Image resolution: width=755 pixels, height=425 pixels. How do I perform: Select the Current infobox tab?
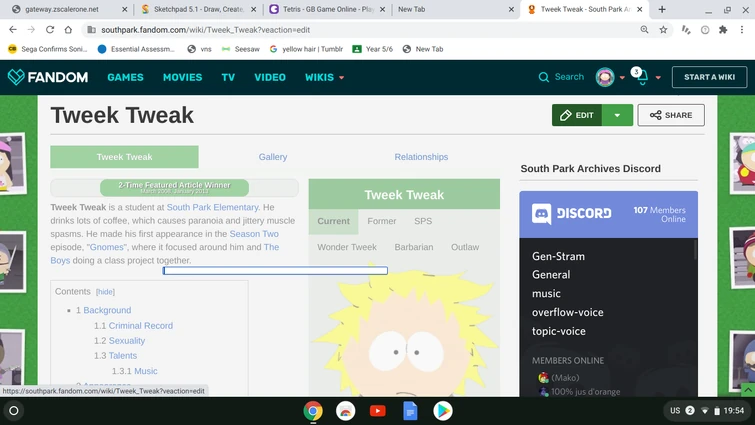(x=334, y=221)
